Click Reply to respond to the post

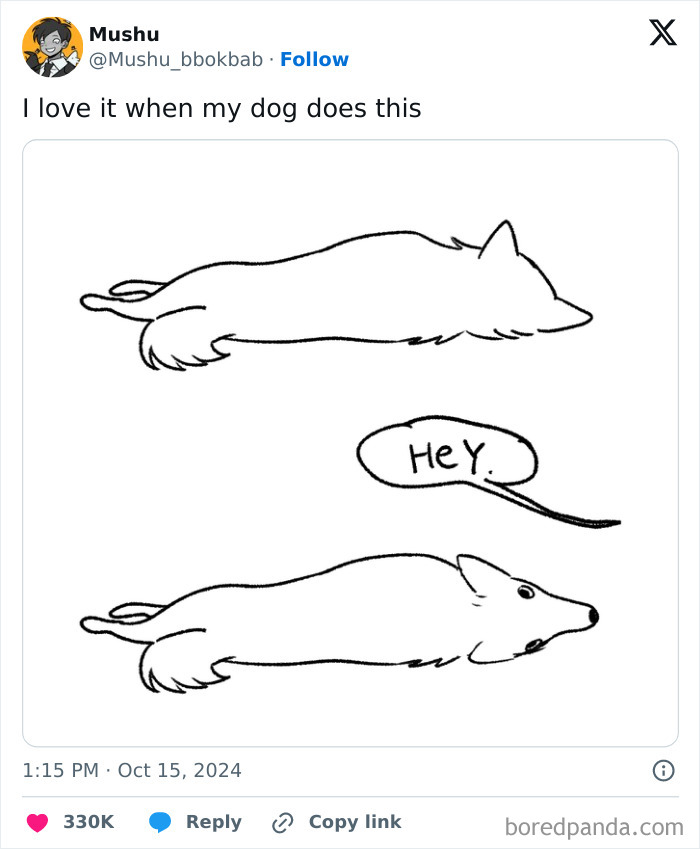tap(213, 822)
